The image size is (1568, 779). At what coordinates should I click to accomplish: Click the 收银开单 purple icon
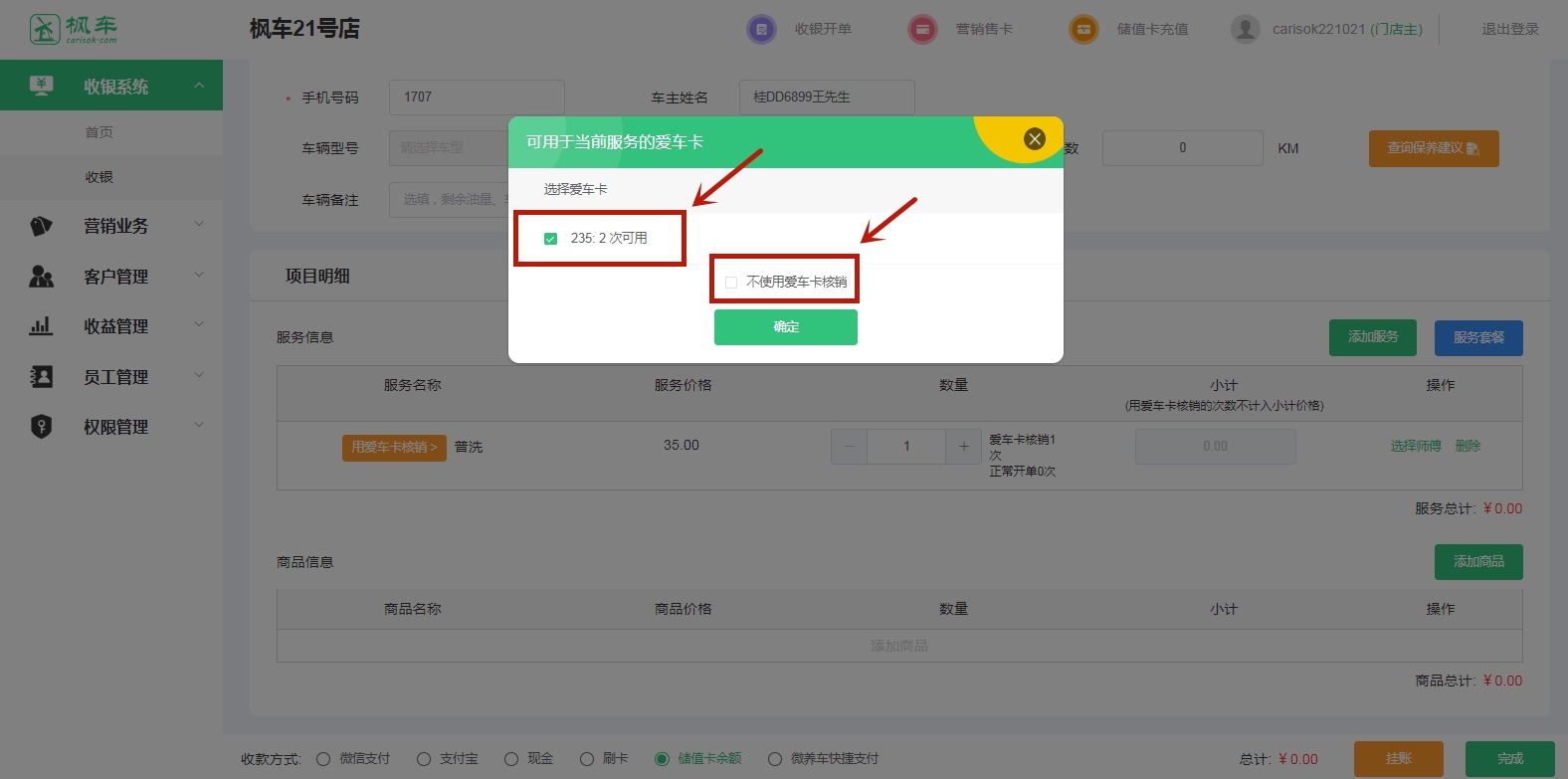(x=761, y=29)
